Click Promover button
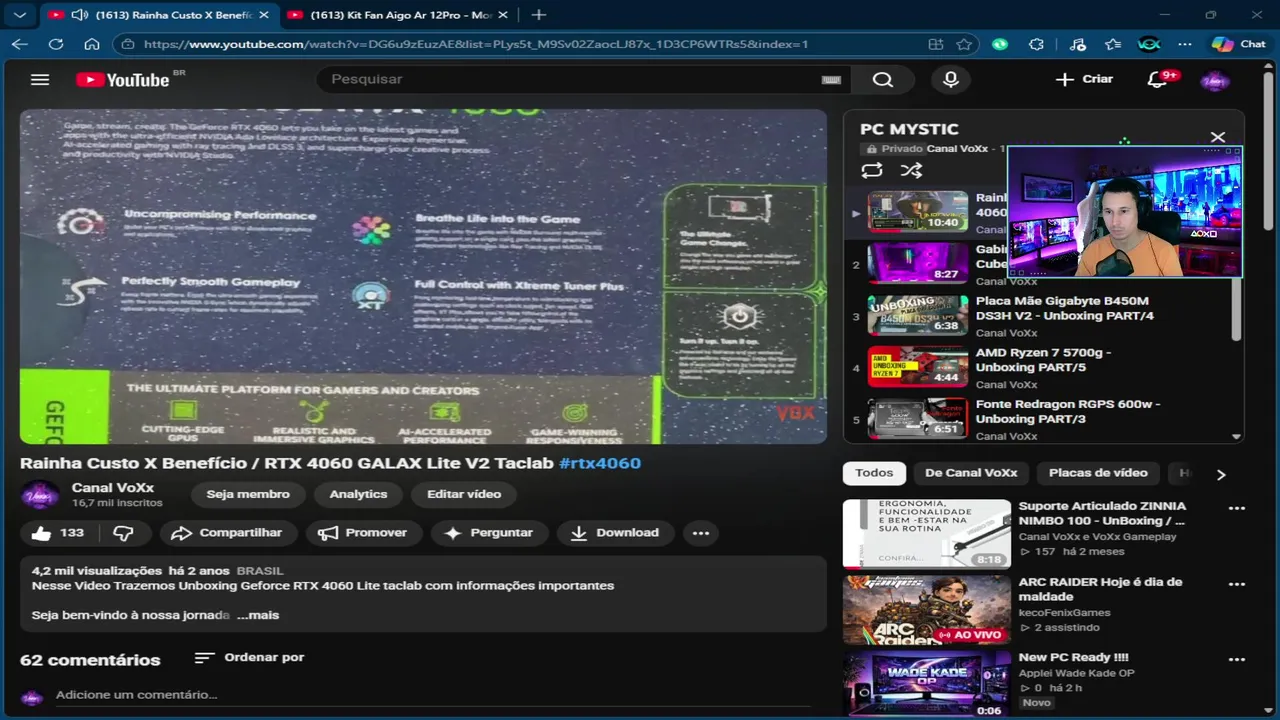This screenshot has width=1280, height=720. coord(362,533)
